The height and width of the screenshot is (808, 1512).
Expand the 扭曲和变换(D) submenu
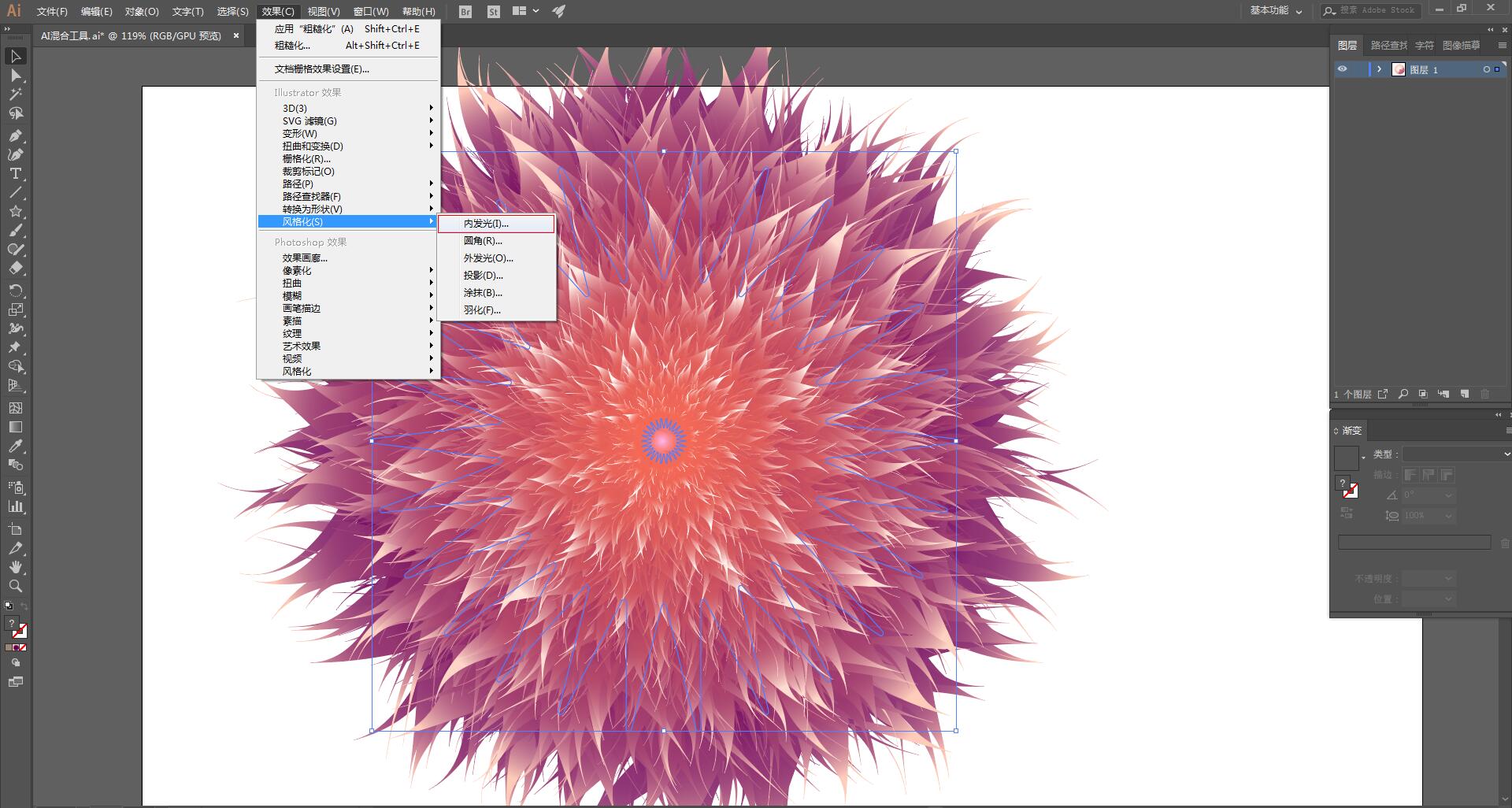(349, 146)
